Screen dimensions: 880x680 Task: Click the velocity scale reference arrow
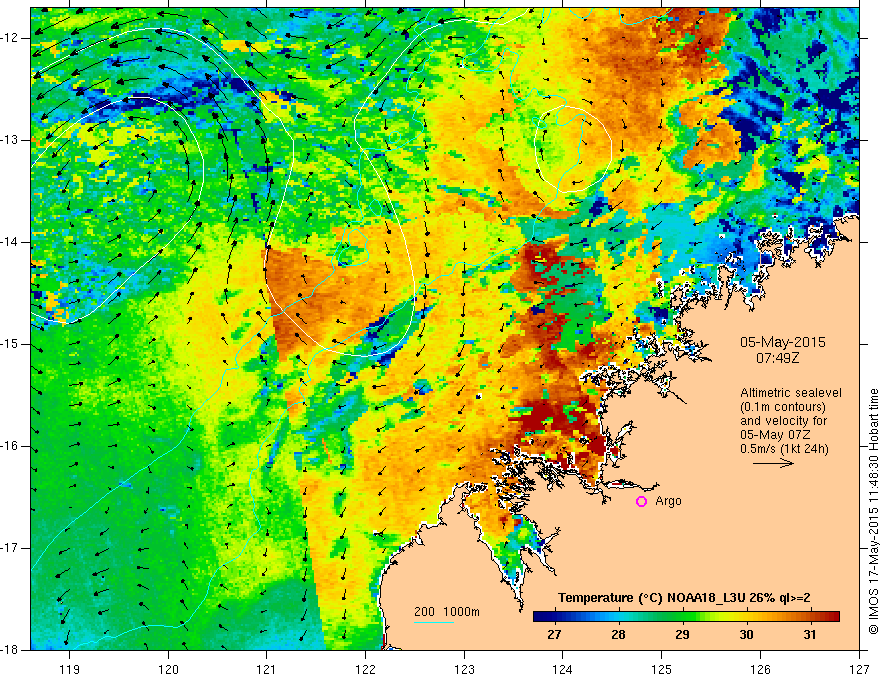(773, 463)
